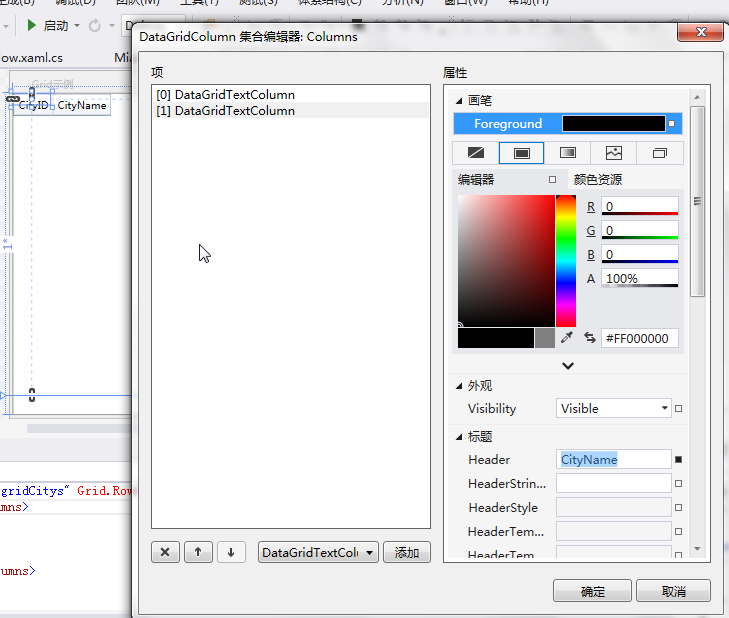The height and width of the screenshot is (618, 729).
Task: Switch to the 颜色资源 tab
Action: [597, 180]
